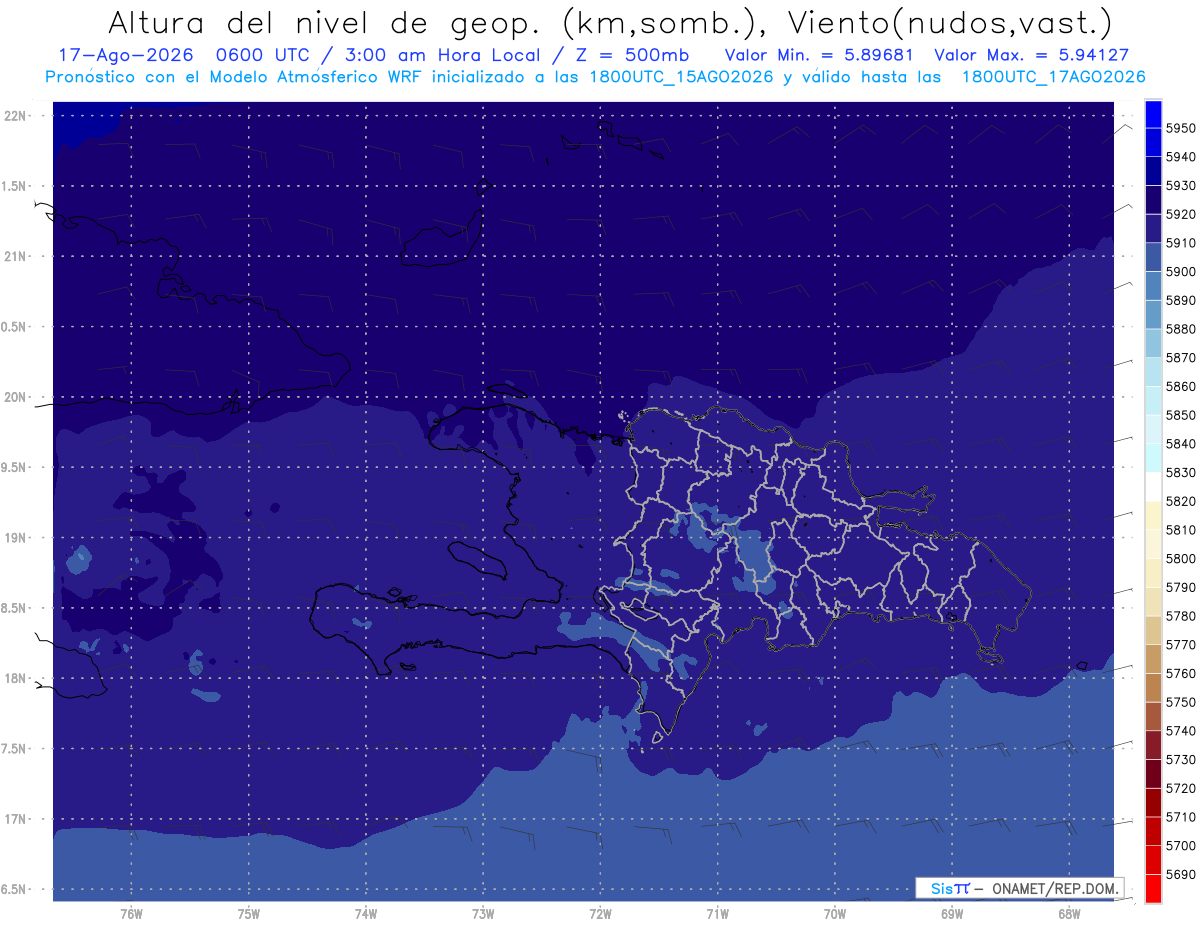Click the SisTT ONAMET/REP.DOM. logo box

(1019, 888)
